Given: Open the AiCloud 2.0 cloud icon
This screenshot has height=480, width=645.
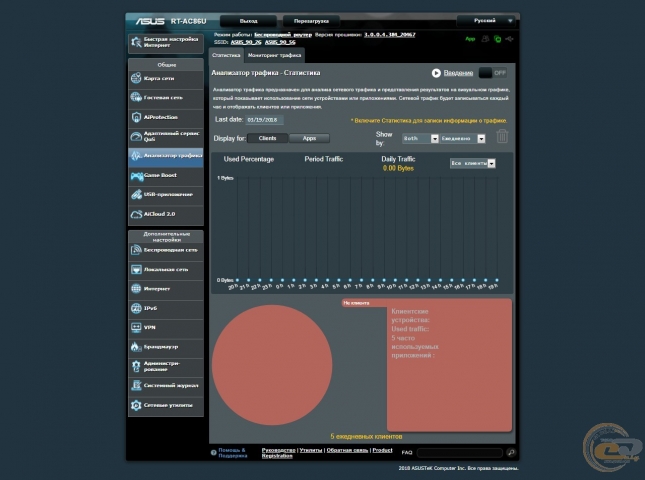Looking at the screenshot, I should 136,214.
